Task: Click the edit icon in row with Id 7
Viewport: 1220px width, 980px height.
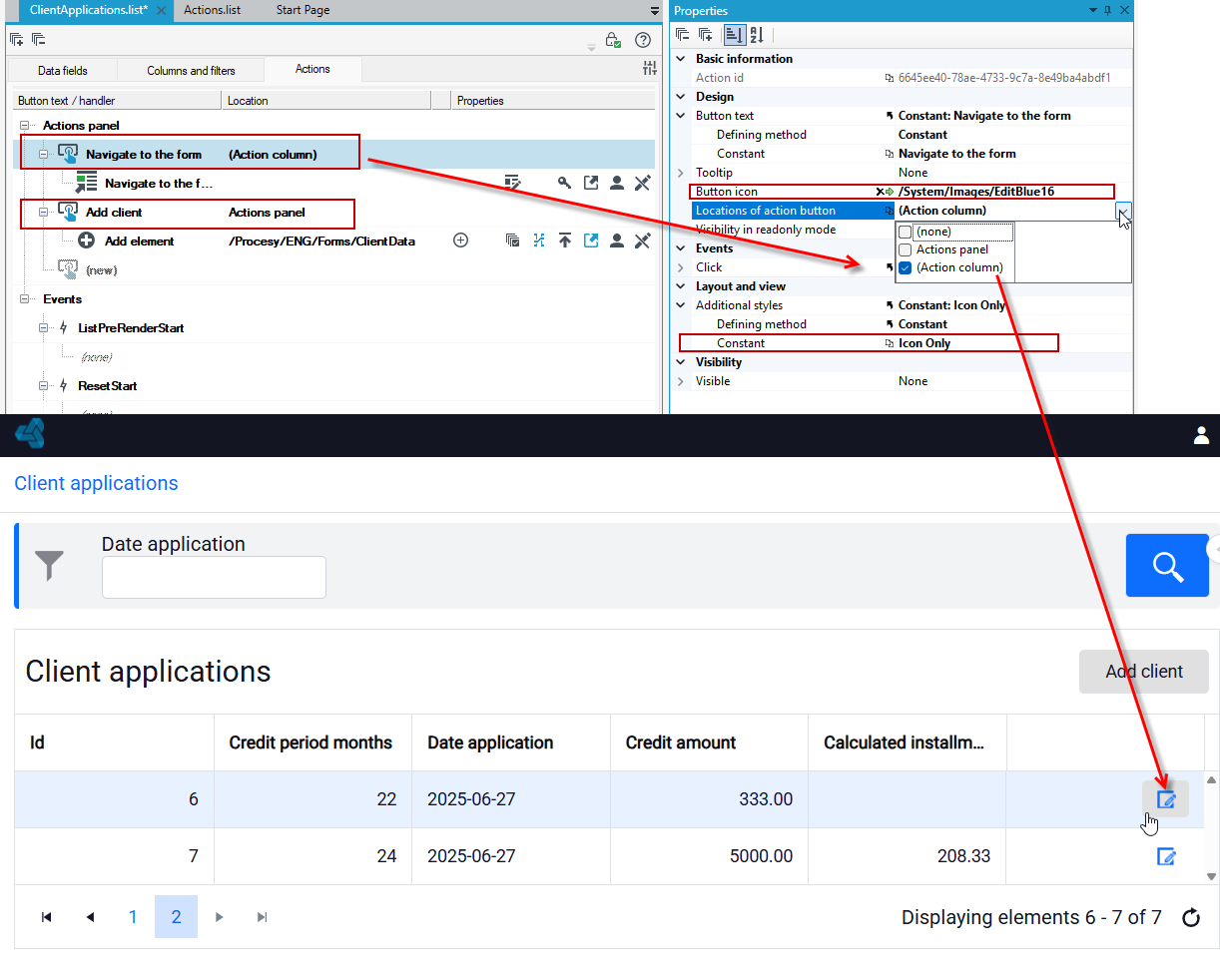Action: pyautogui.click(x=1165, y=856)
